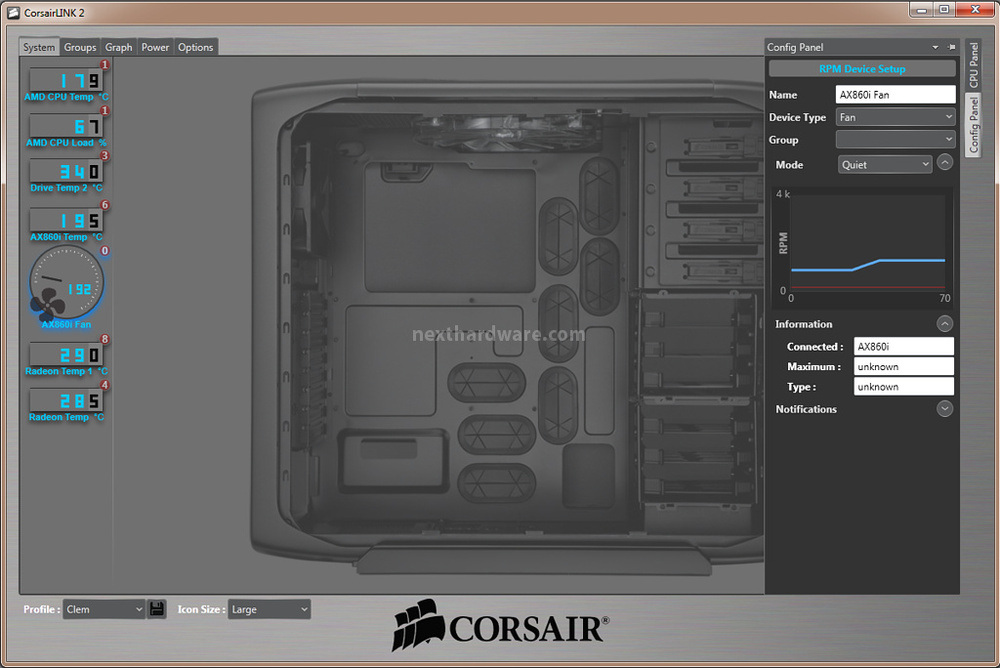This screenshot has height=668, width=1000.
Task: Open the Group dropdown
Action: pos(895,139)
